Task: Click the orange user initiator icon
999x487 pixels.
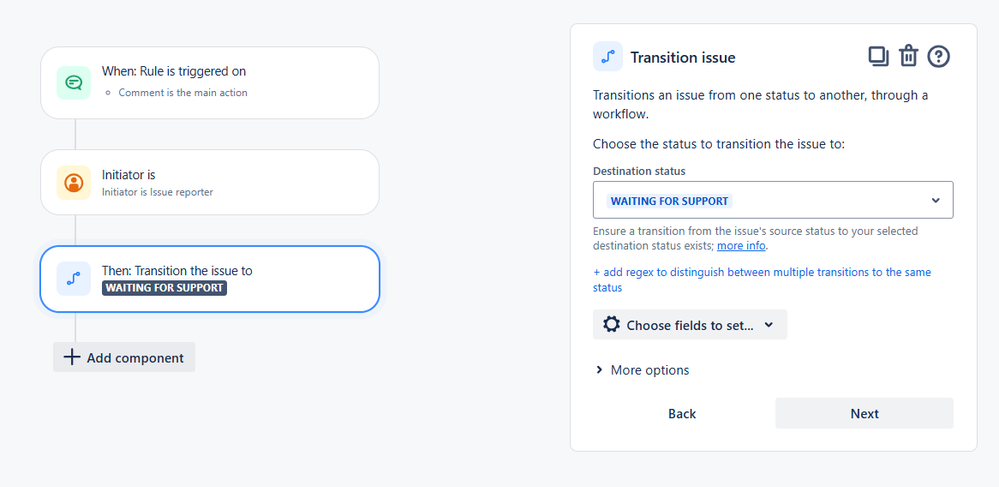Action: 74,183
